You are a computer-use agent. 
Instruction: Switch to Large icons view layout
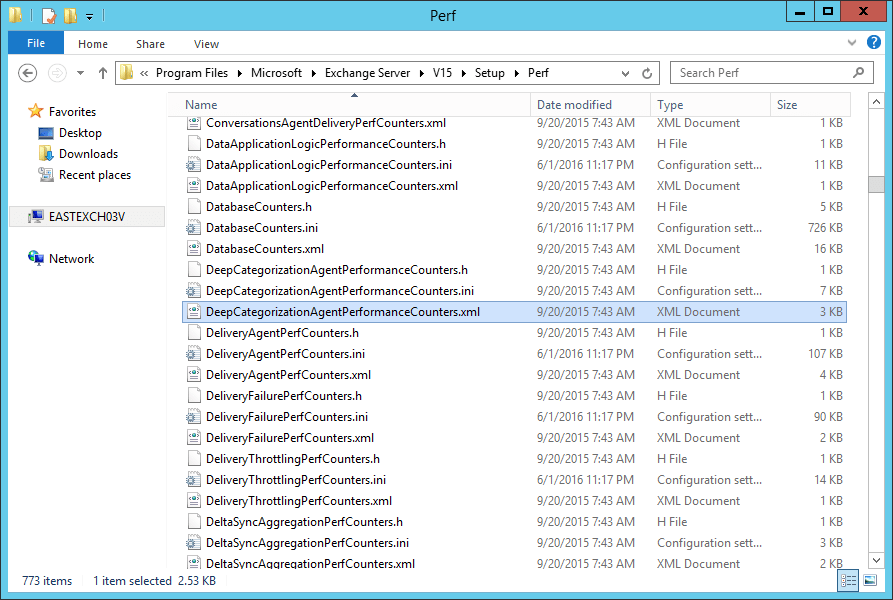870,581
